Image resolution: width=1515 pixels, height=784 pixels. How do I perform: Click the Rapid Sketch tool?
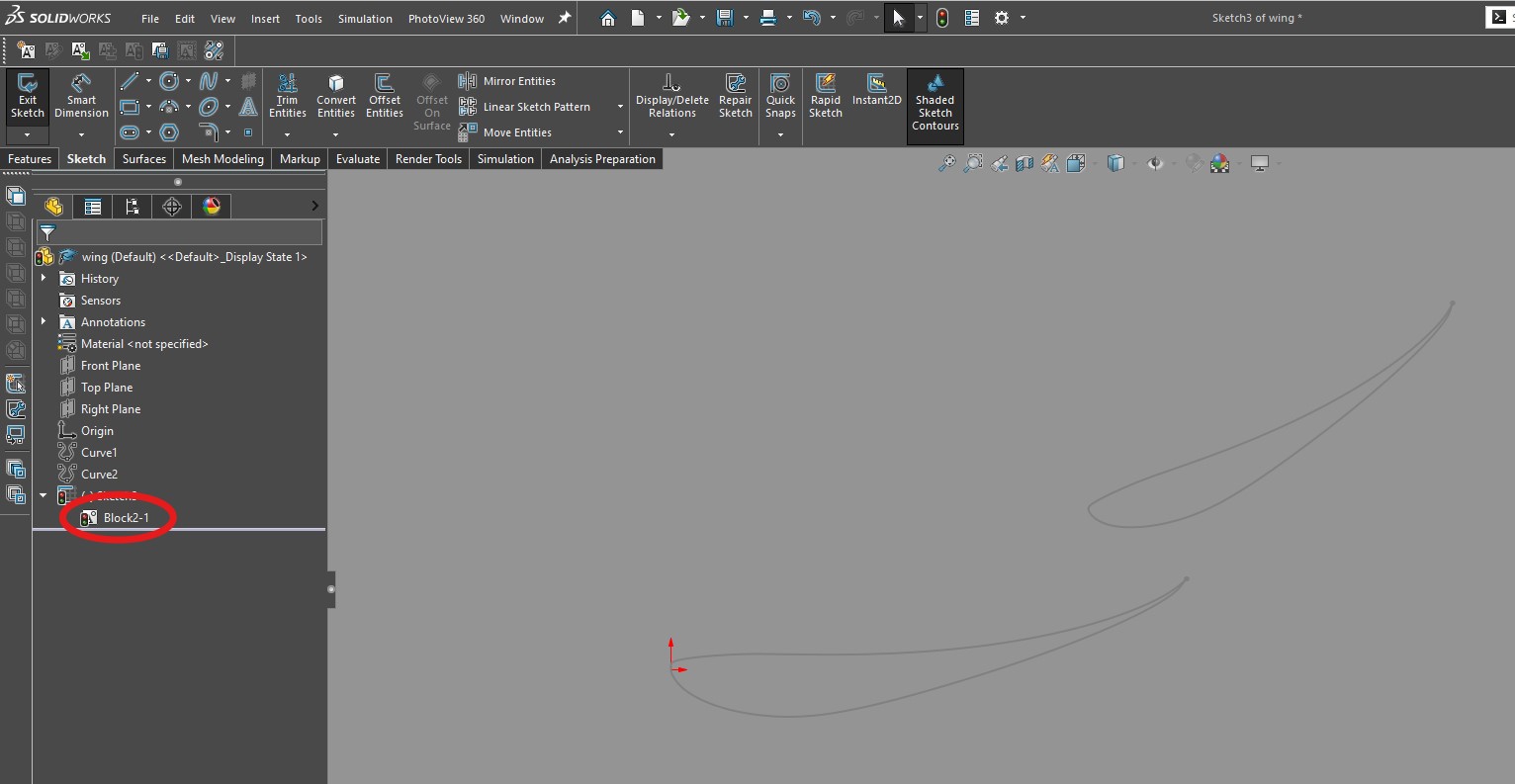click(x=825, y=96)
